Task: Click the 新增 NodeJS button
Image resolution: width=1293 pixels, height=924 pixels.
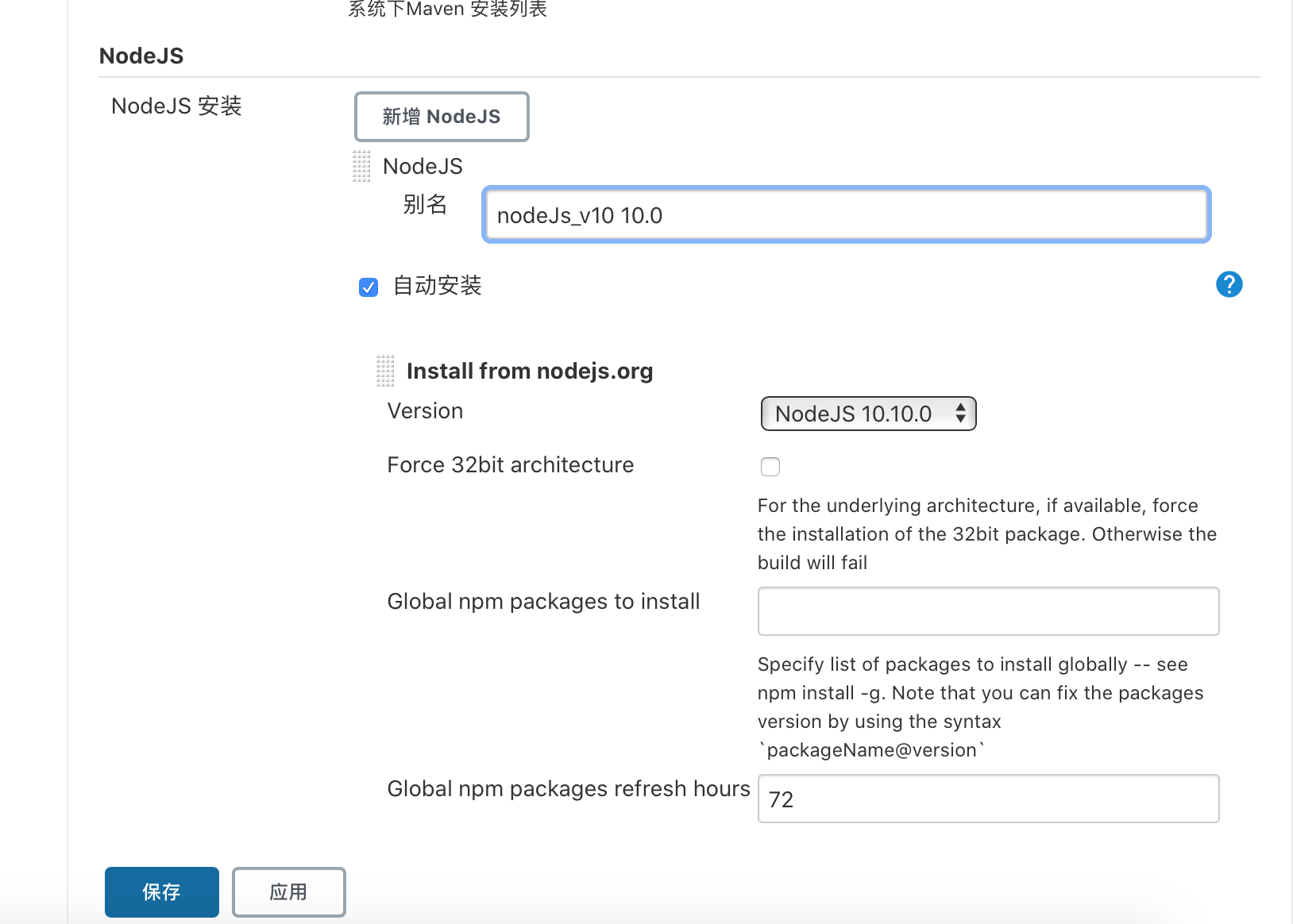Action: coord(442,117)
